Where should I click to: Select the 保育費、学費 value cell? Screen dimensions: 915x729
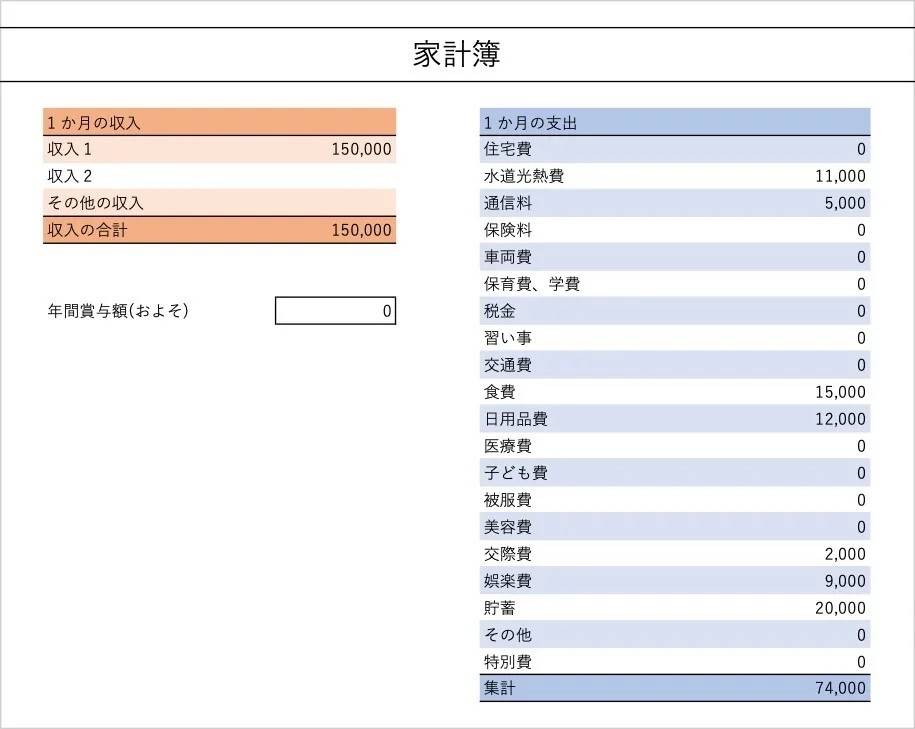pos(861,284)
